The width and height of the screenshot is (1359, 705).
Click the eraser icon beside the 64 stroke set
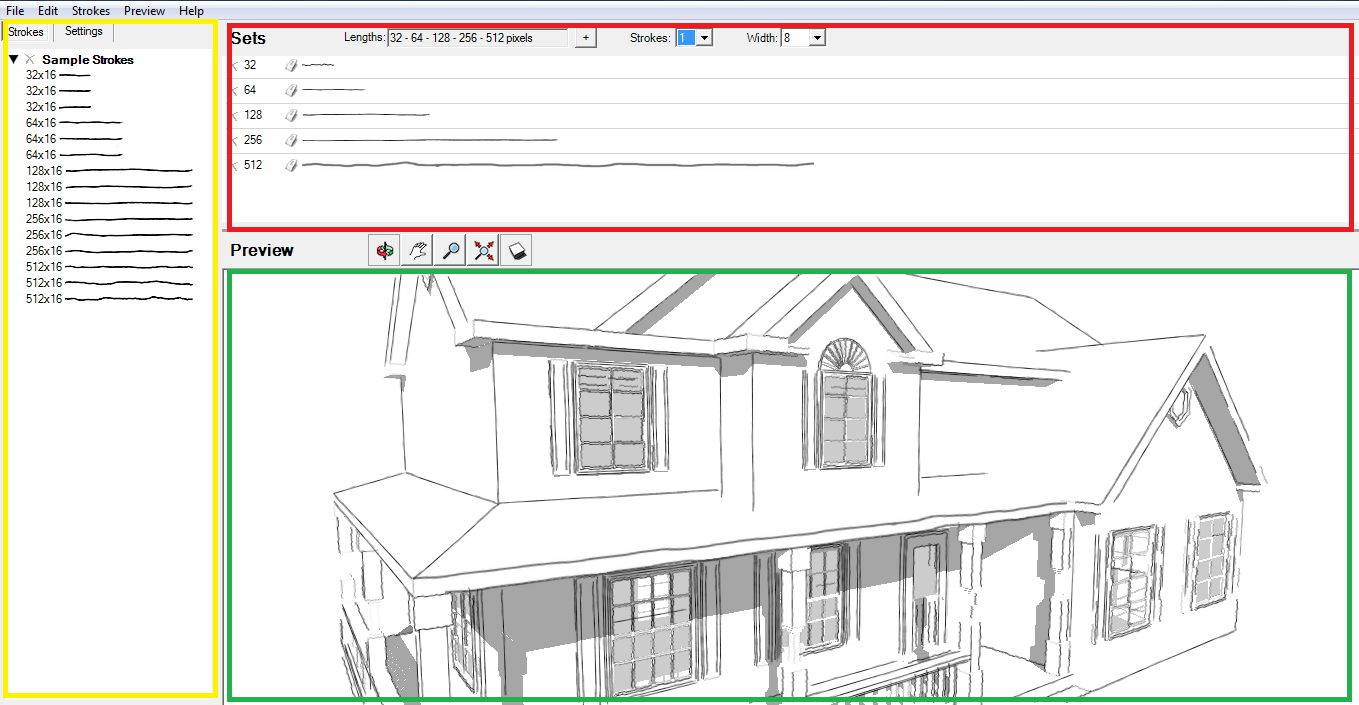pos(290,89)
